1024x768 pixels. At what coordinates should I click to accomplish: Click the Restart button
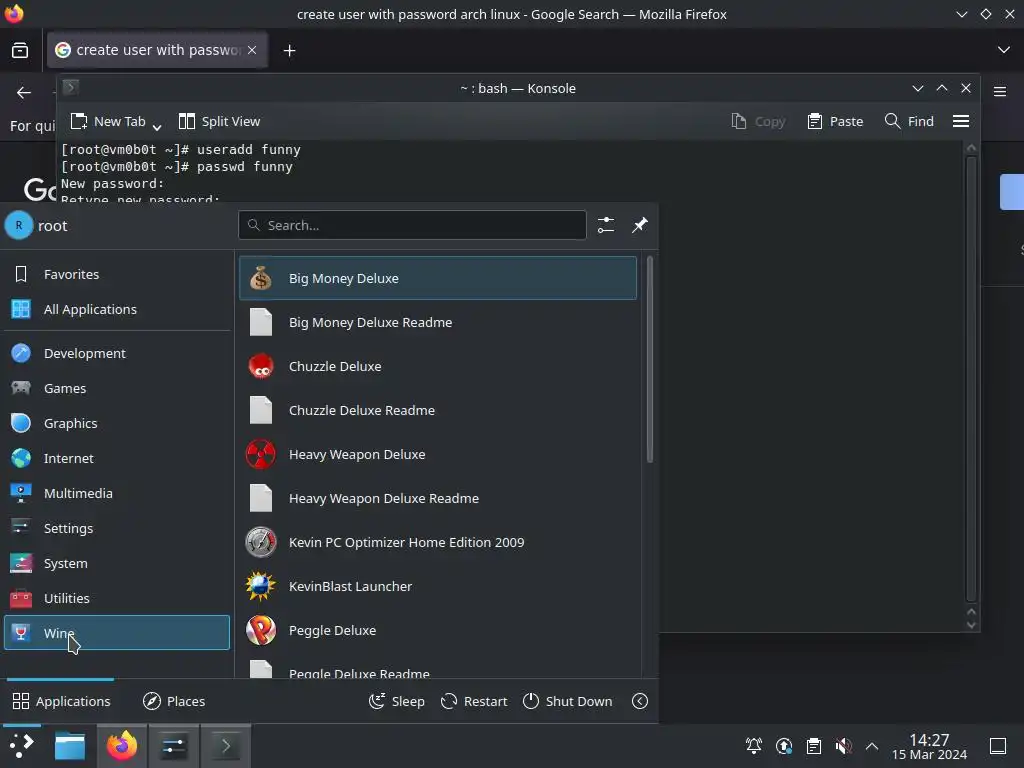(474, 701)
